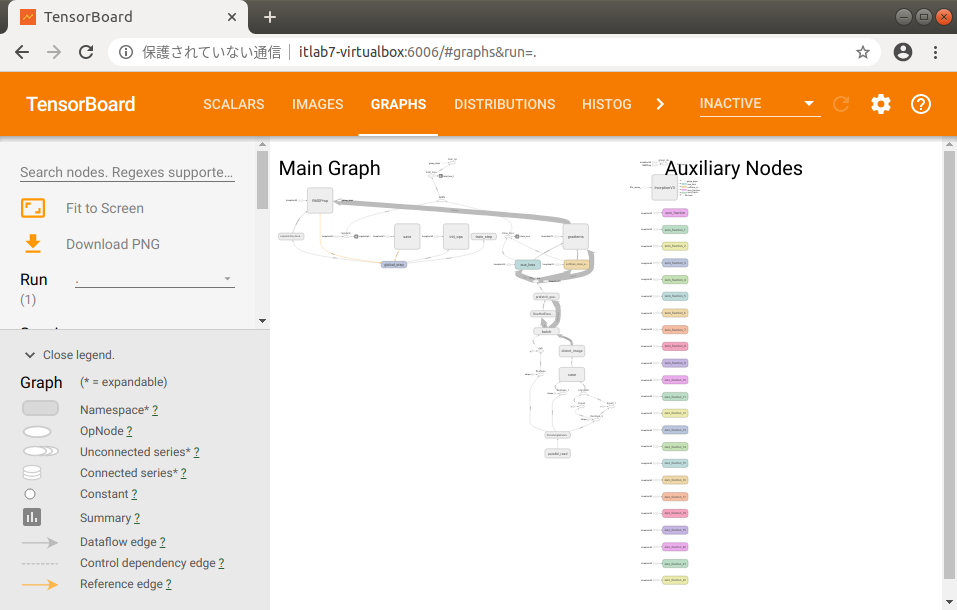Click the sidebar scrollbar down arrow
The width and height of the screenshot is (957, 610).
pos(262,321)
